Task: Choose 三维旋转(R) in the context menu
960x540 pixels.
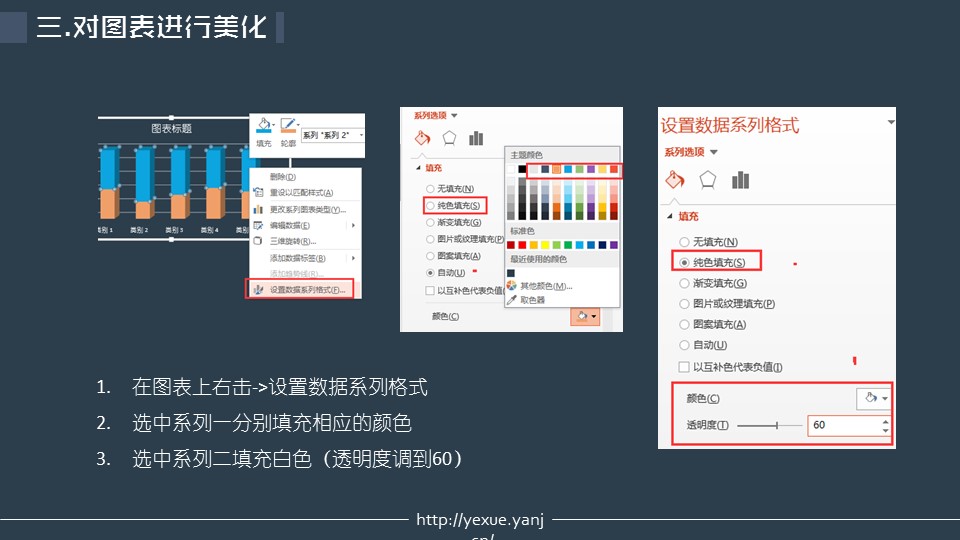Action: coord(292,241)
